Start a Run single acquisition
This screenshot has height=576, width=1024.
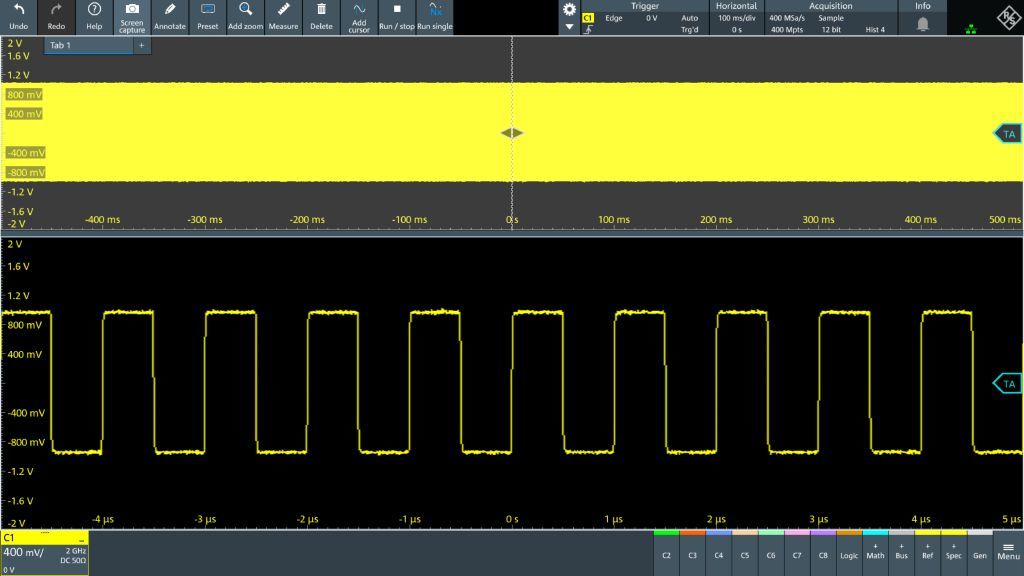pos(435,17)
